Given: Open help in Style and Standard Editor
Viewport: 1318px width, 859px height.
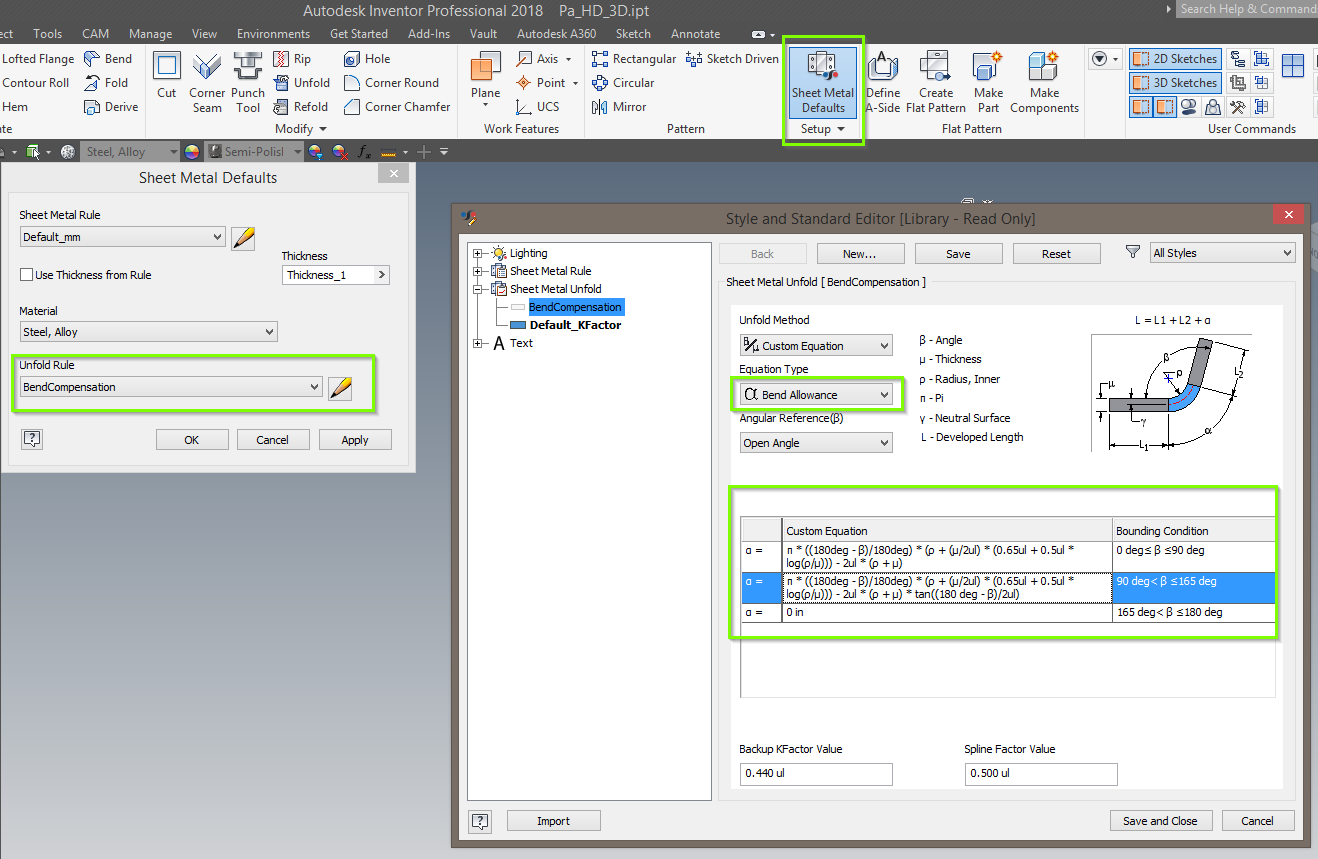Looking at the screenshot, I should [480, 821].
